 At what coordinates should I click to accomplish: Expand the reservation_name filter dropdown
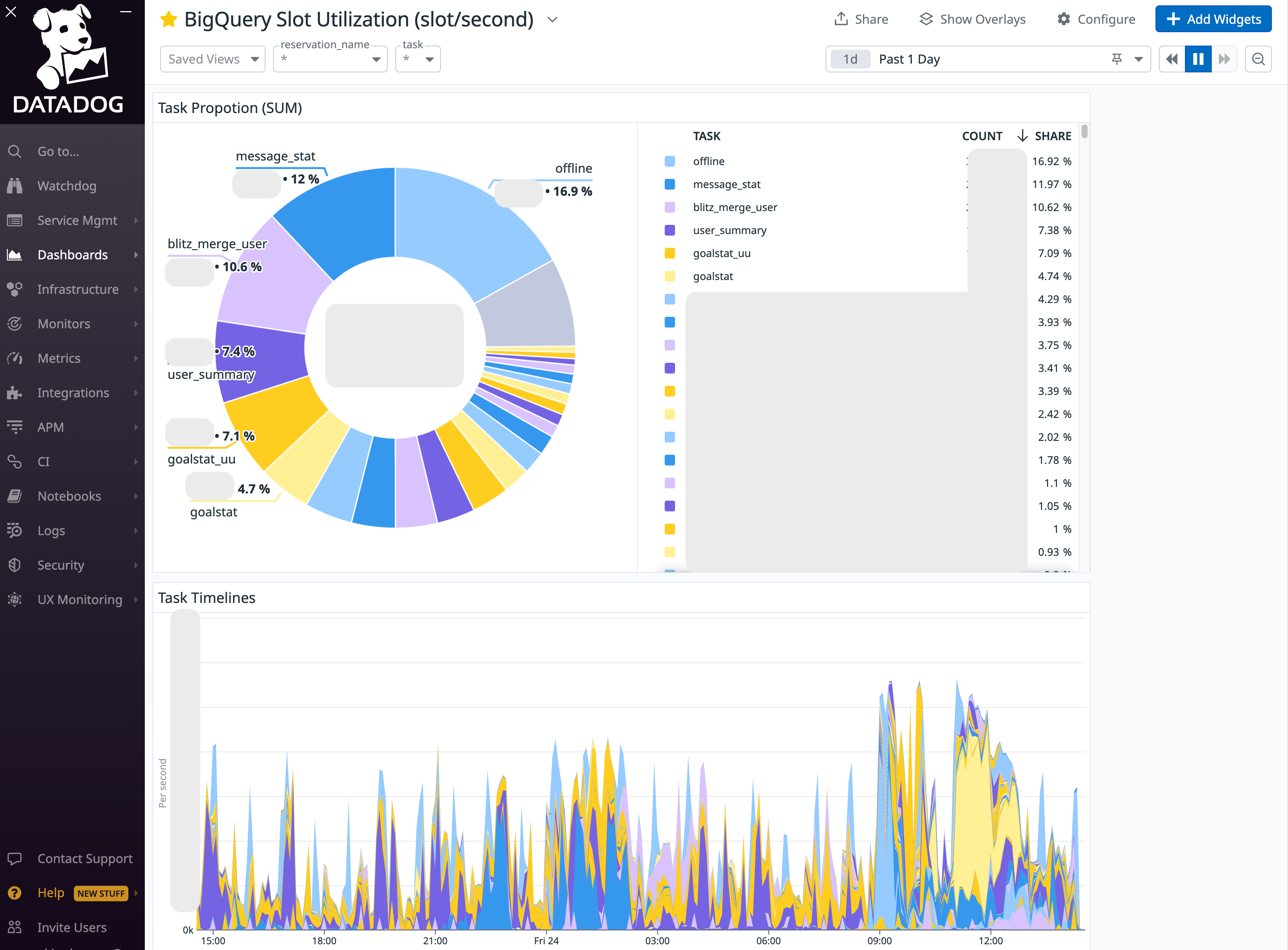pos(330,59)
